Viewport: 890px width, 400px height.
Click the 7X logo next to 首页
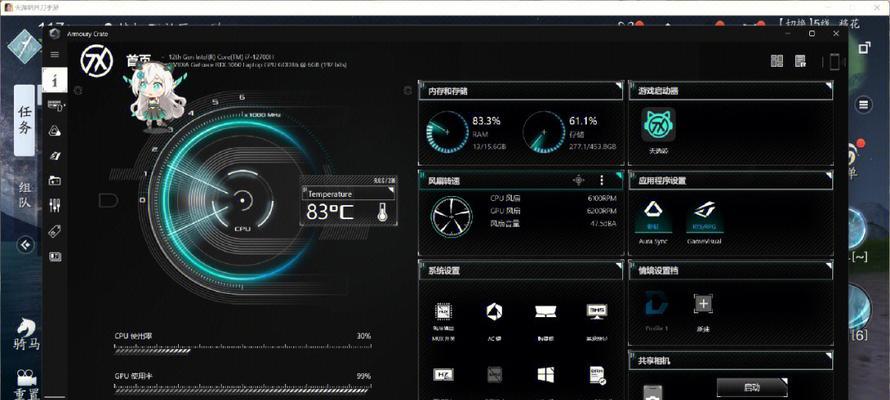[x=96, y=61]
